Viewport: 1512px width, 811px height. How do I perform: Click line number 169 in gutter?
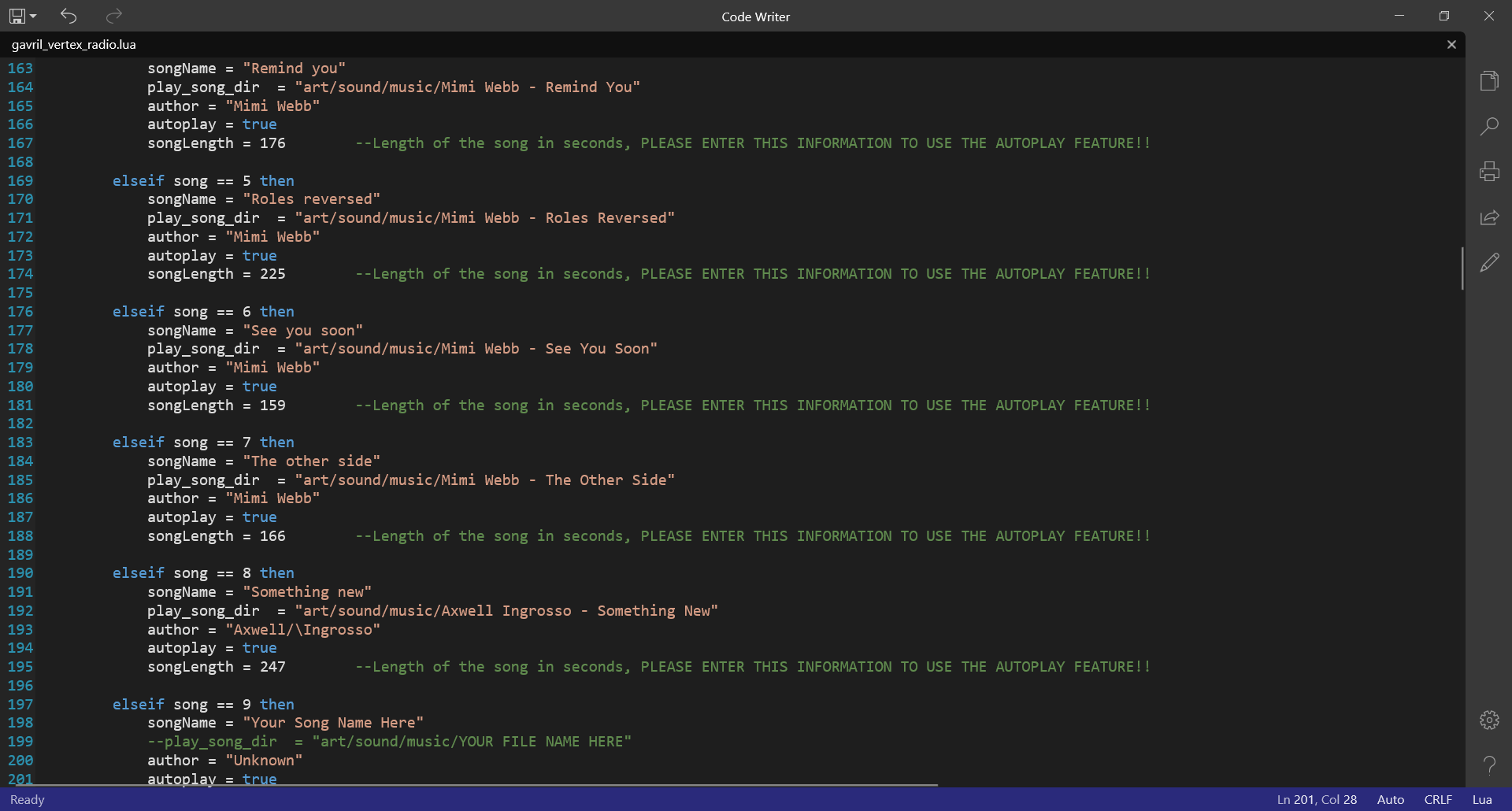coord(20,181)
